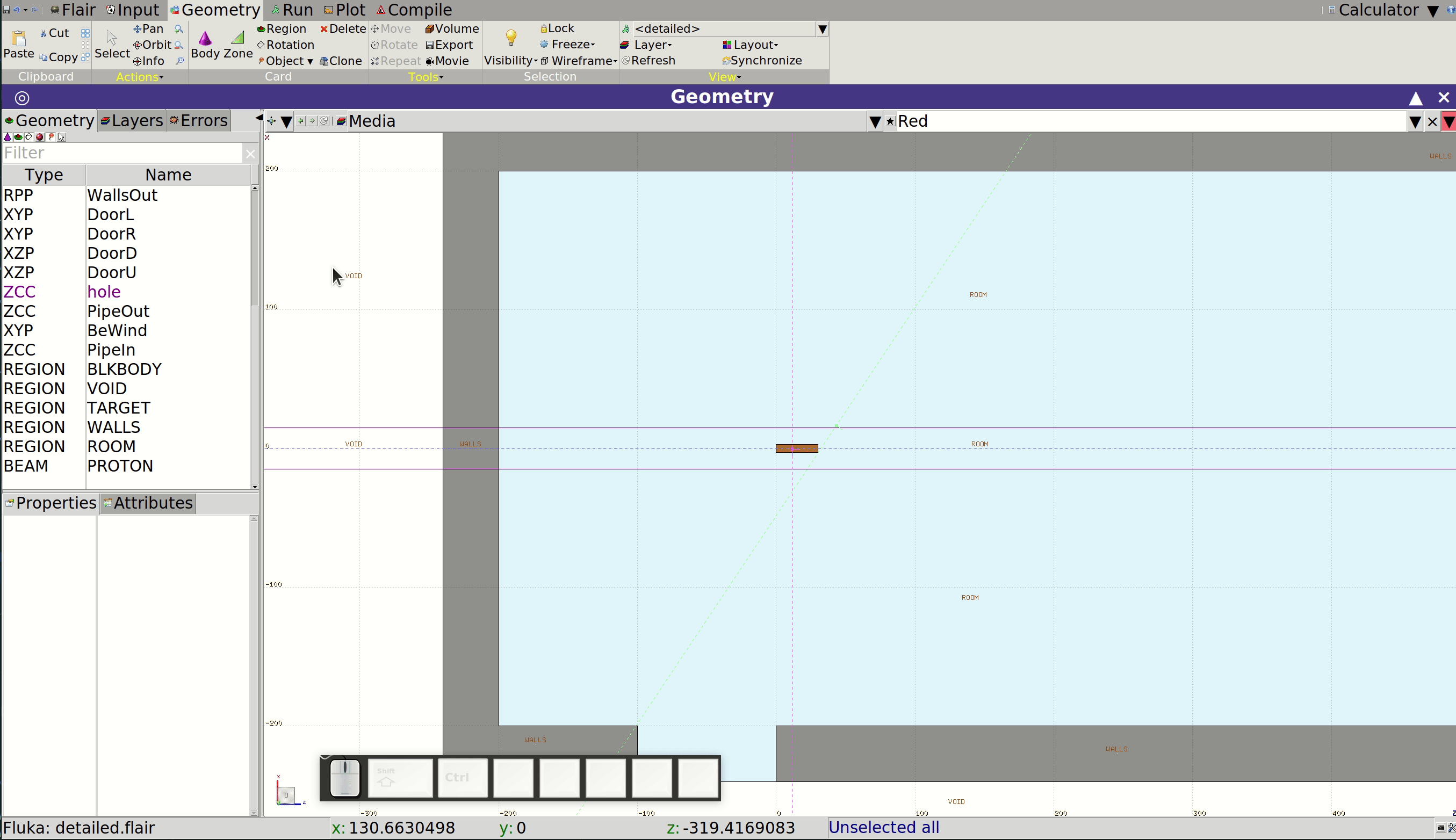Open the Red viewport name dropdown
This screenshot has height=840, width=1456.
tap(1415, 122)
